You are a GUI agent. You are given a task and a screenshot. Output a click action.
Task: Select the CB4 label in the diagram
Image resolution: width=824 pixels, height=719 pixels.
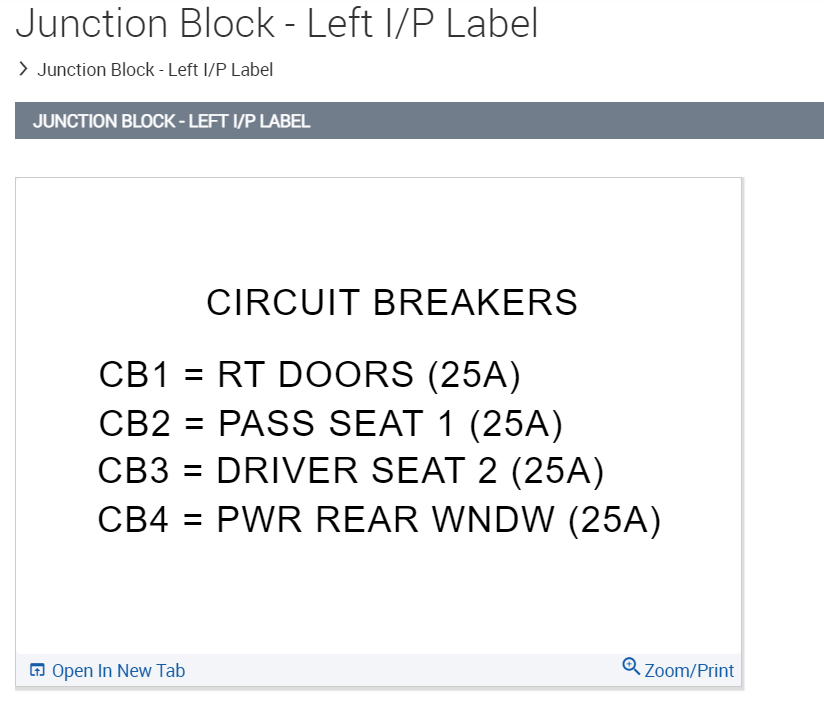click(x=135, y=521)
